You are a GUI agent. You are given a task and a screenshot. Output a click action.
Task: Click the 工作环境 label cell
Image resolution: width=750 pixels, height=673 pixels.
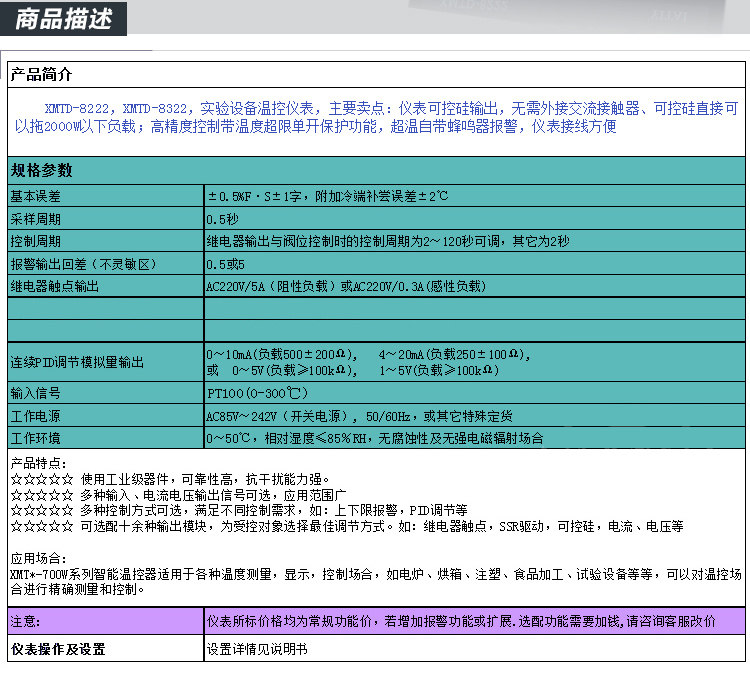106,438
